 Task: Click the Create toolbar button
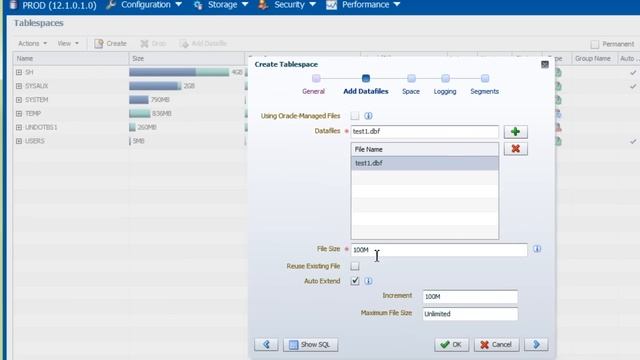[x=110, y=44]
